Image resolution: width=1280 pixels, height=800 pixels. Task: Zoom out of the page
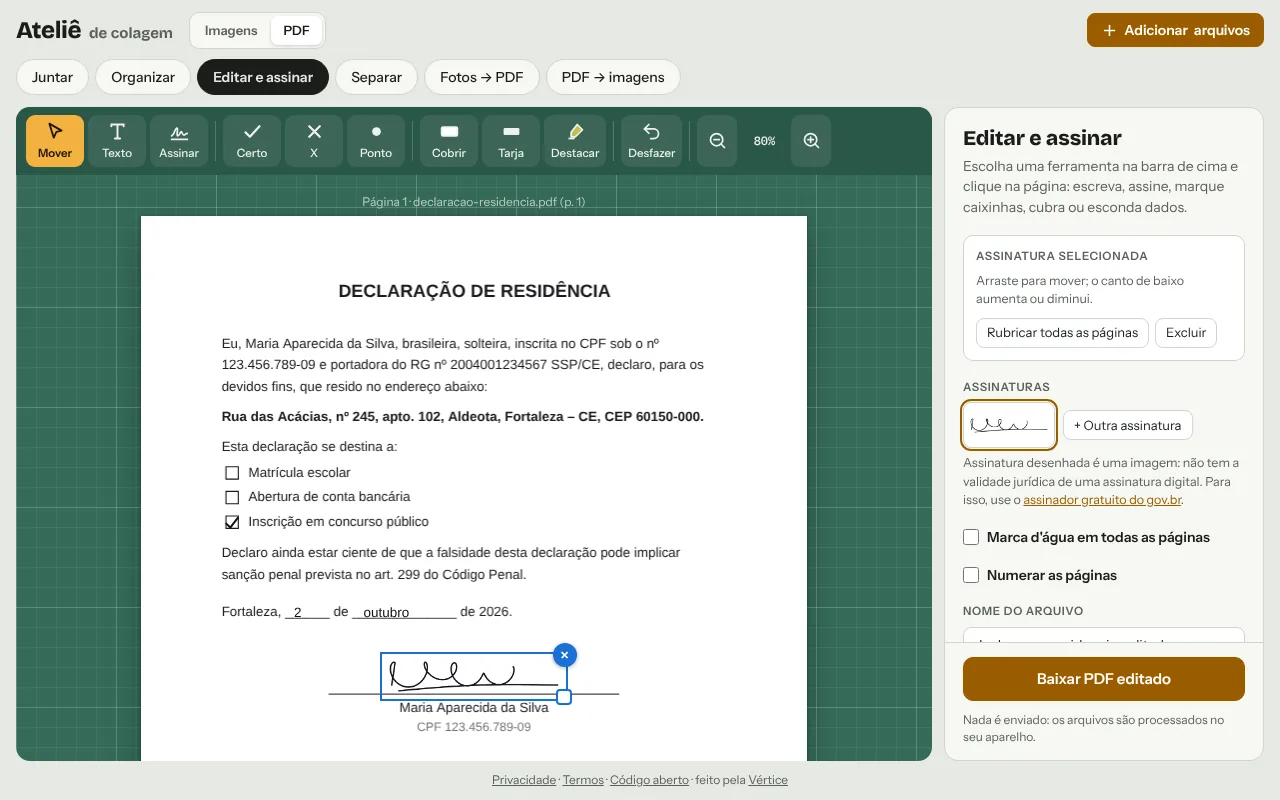pyautogui.click(x=717, y=141)
